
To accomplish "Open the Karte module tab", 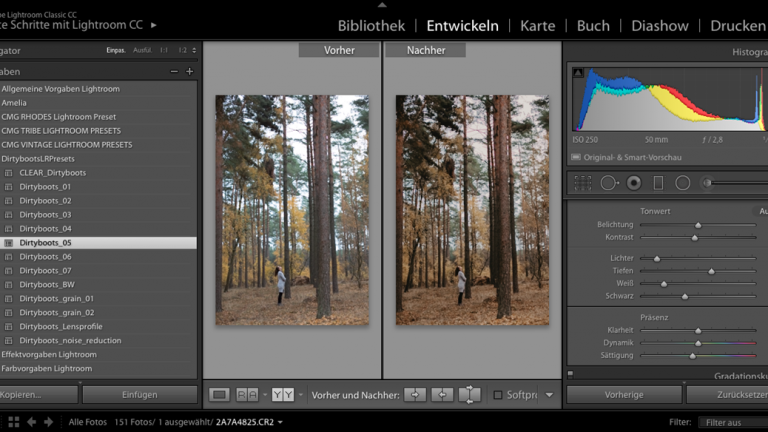I will click(x=537, y=25).
